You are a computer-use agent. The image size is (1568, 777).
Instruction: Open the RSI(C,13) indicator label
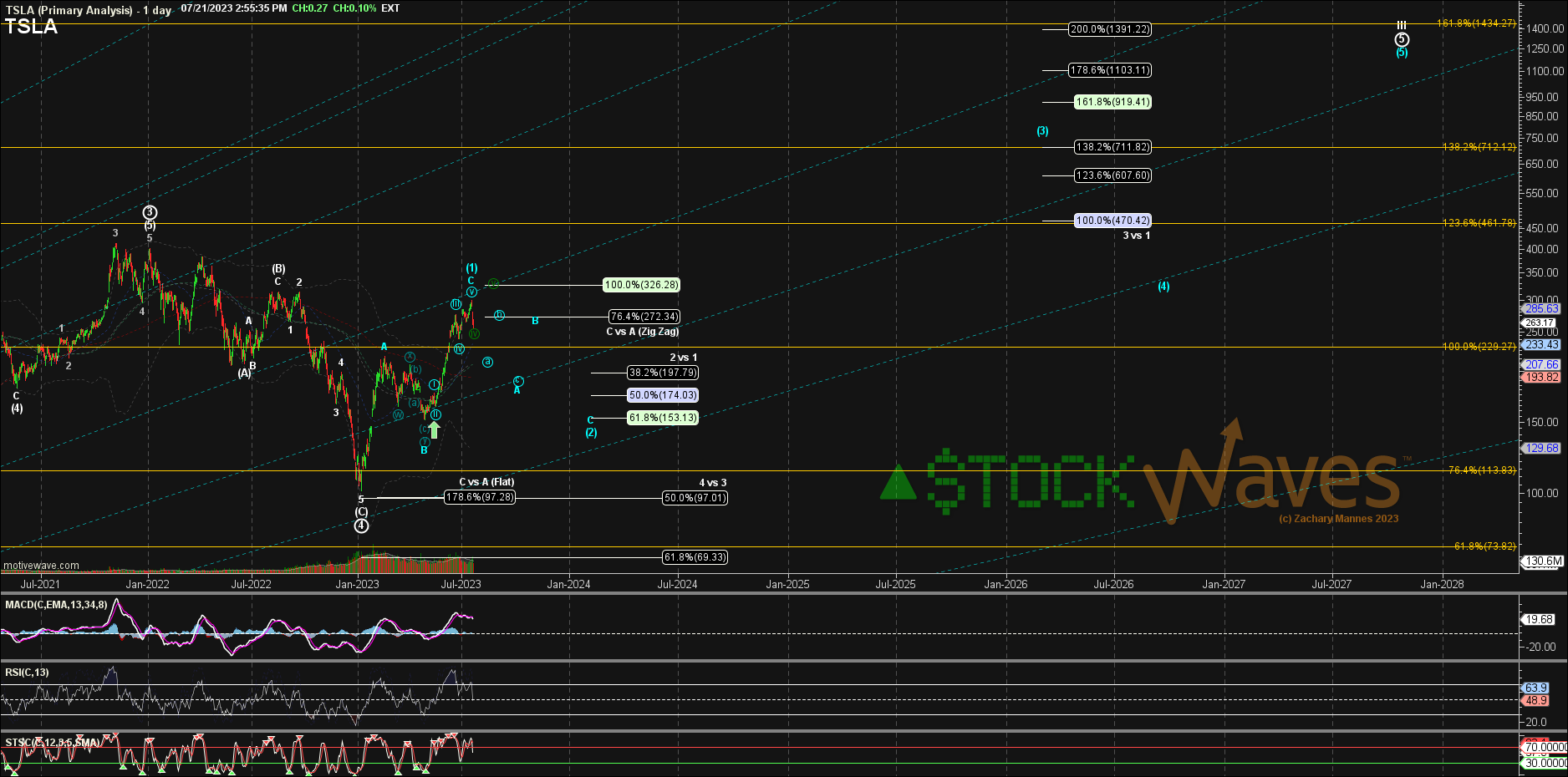[27, 673]
